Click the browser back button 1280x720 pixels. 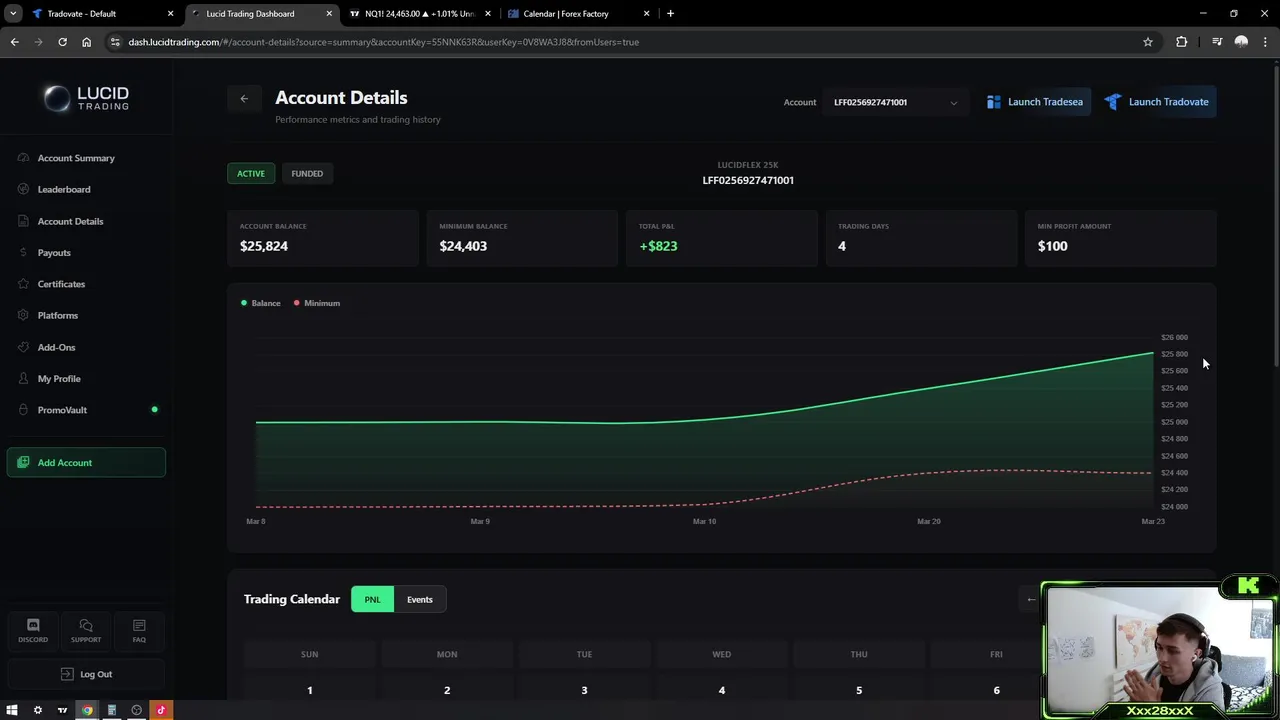click(14, 42)
